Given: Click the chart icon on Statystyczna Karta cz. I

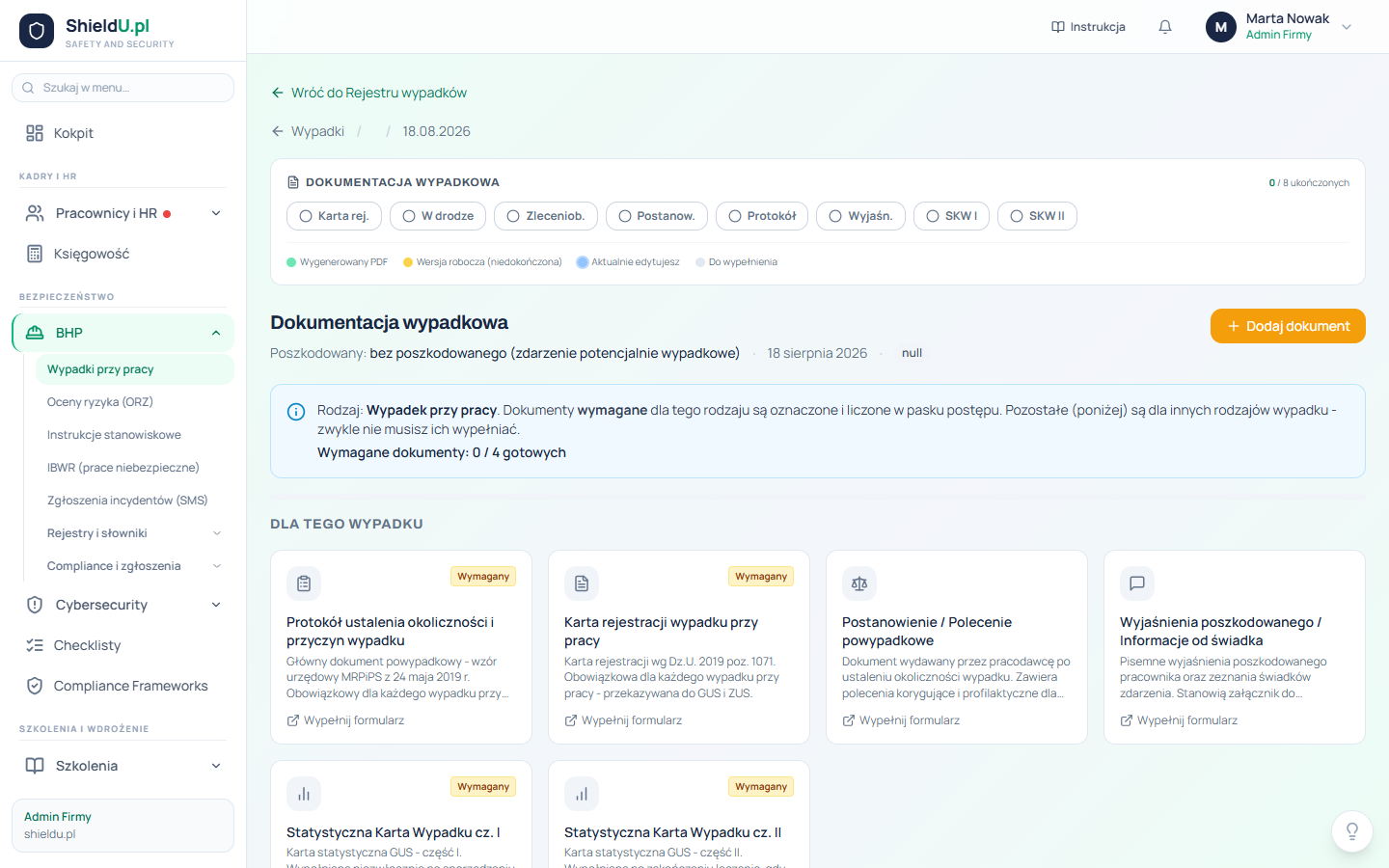Looking at the screenshot, I should pos(304,794).
